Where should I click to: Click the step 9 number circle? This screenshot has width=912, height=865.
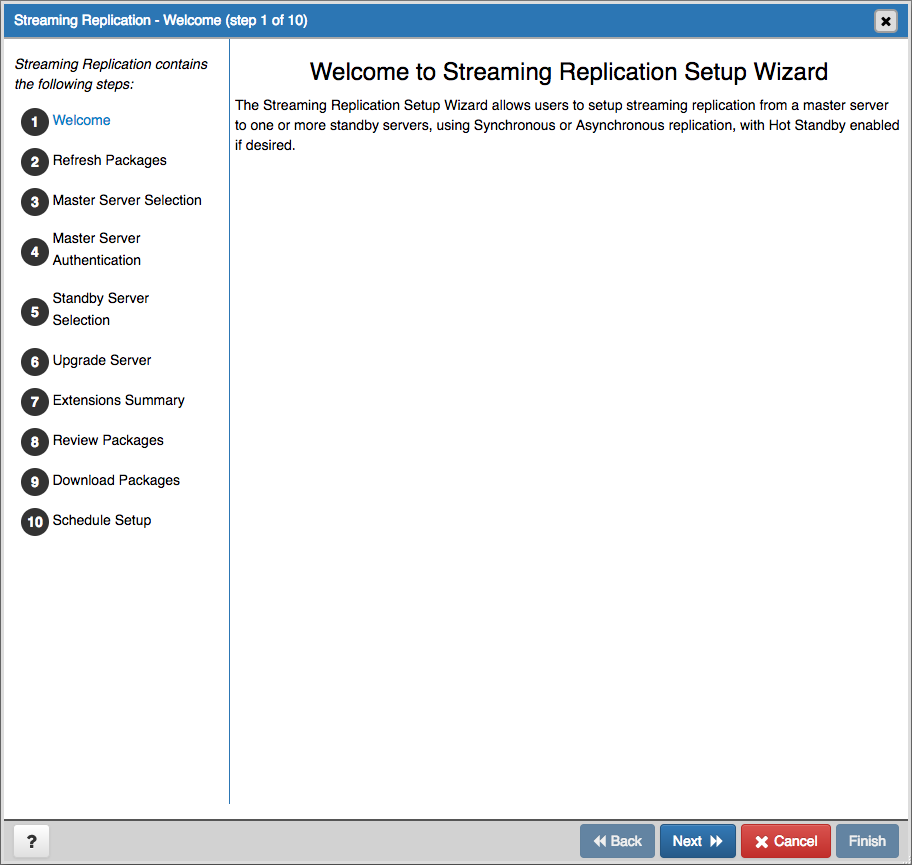(x=35, y=482)
